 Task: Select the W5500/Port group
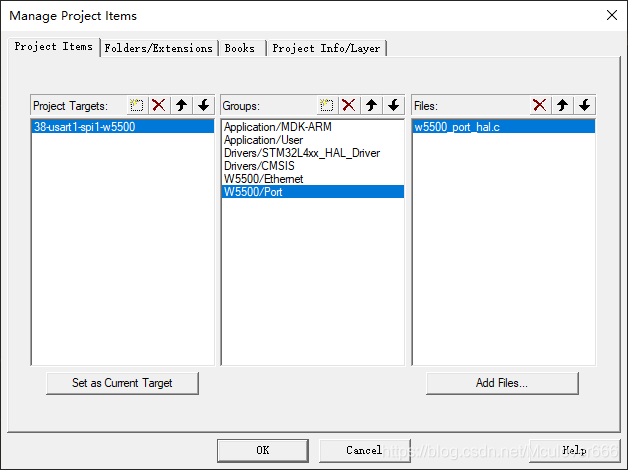[x=312, y=191]
